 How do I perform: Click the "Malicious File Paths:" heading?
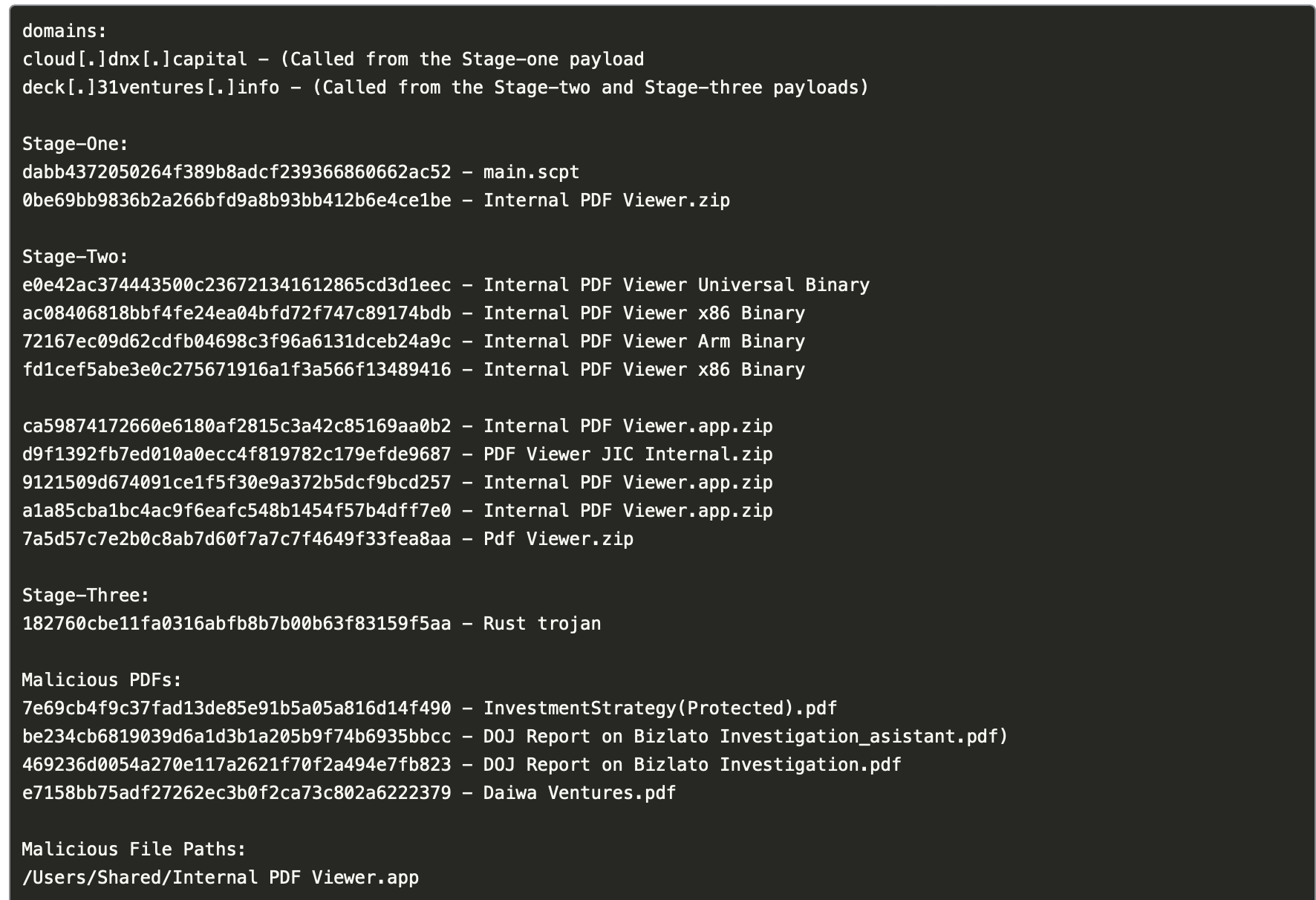tap(134, 850)
